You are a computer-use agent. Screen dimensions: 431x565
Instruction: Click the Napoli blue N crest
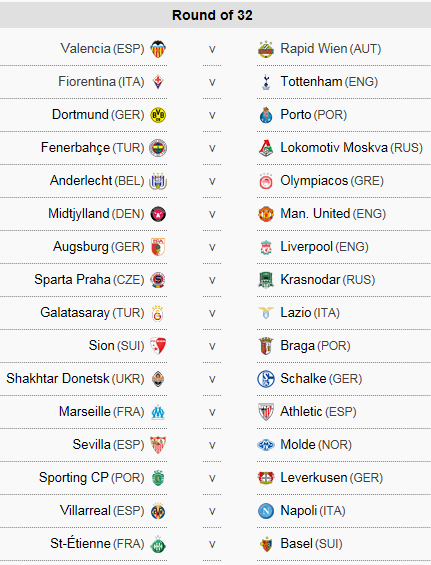(x=266, y=511)
